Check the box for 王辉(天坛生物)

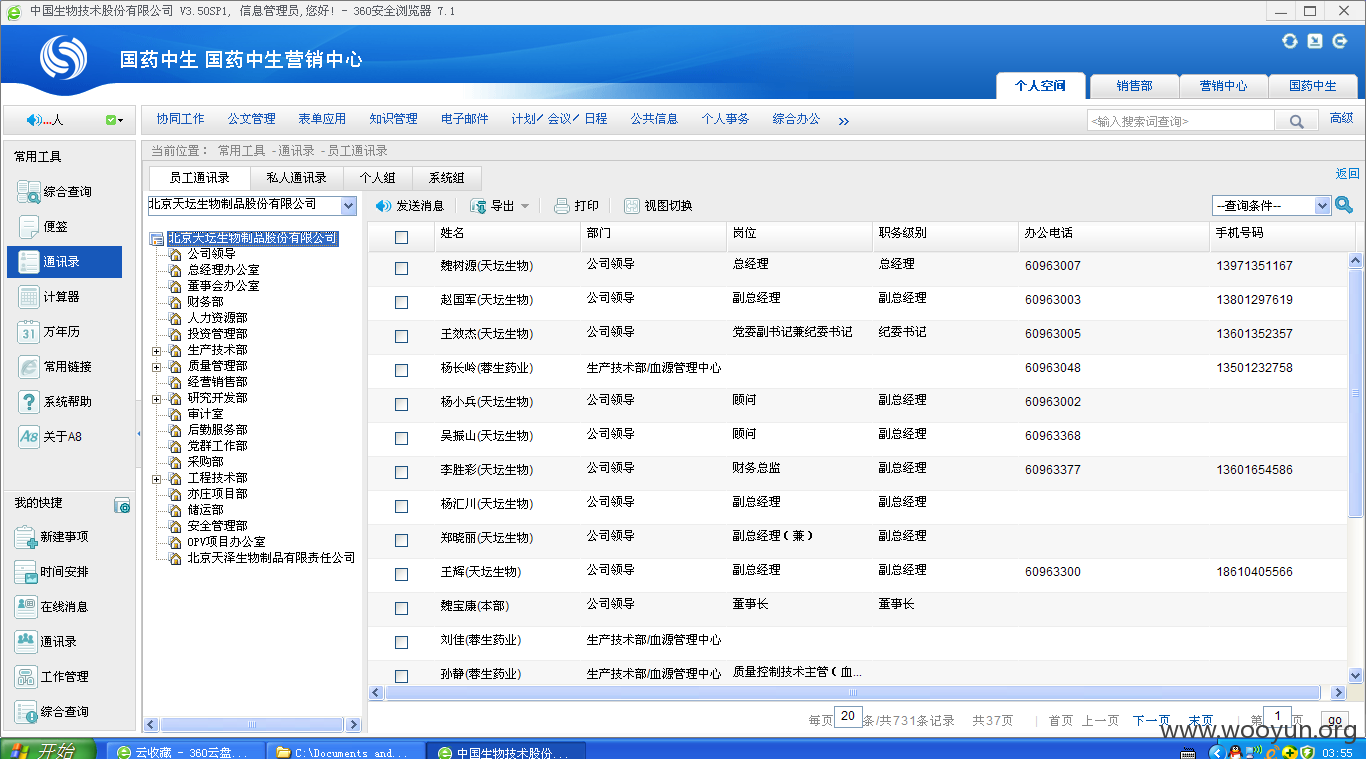(401, 574)
